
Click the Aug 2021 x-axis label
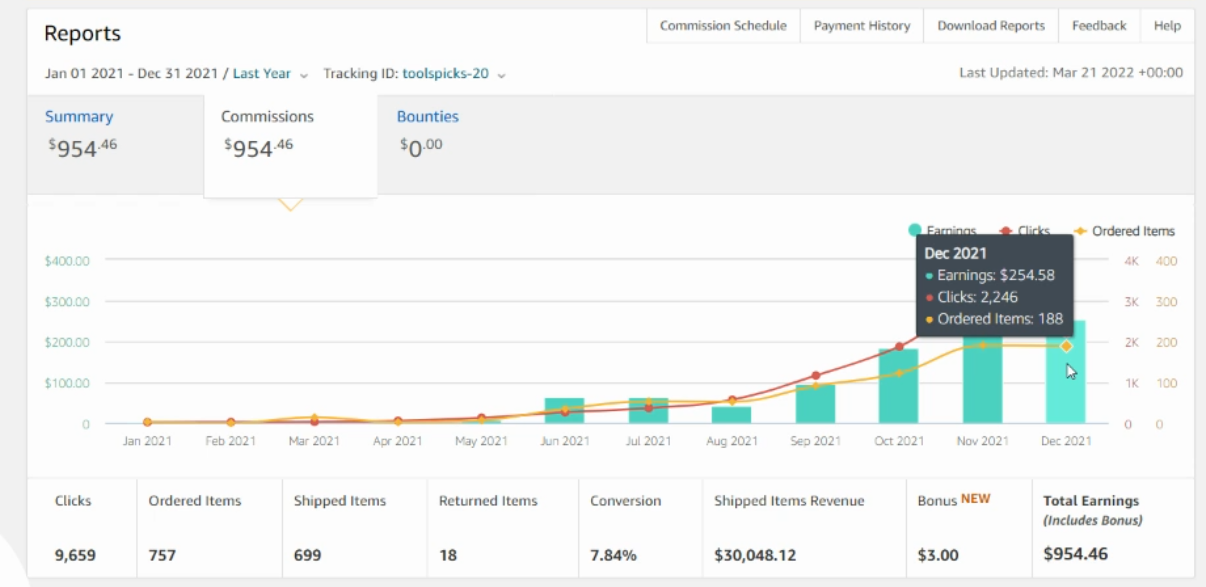(x=732, y=441)
